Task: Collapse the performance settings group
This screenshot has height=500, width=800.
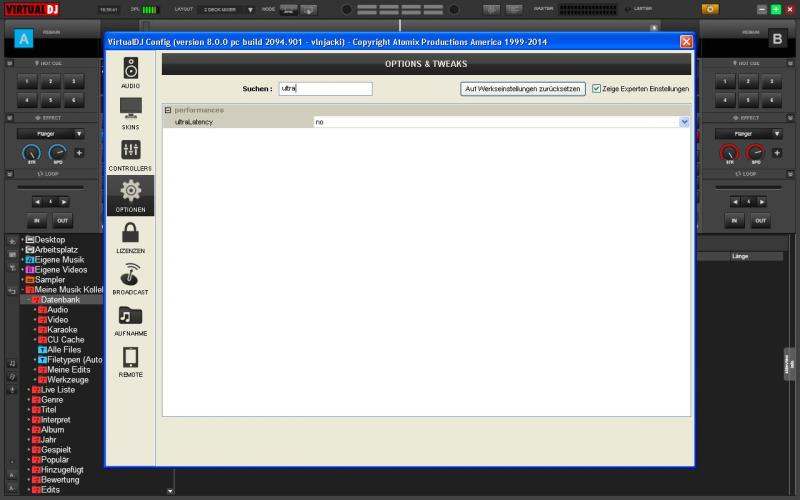Action: (168, 110)
